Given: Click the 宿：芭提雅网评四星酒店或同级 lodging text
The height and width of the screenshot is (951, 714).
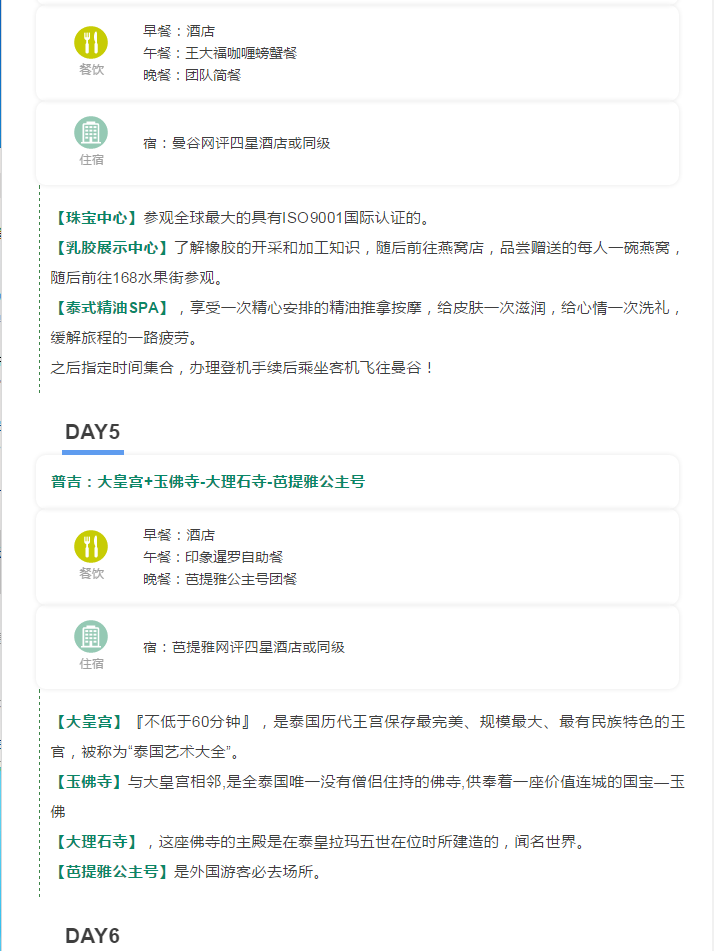Looking at the screenshot, I should pos(243,647).
